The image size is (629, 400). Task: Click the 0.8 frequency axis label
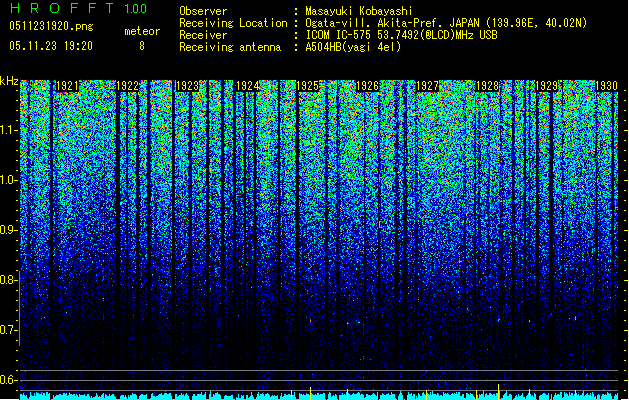click(x=9, y=280)
